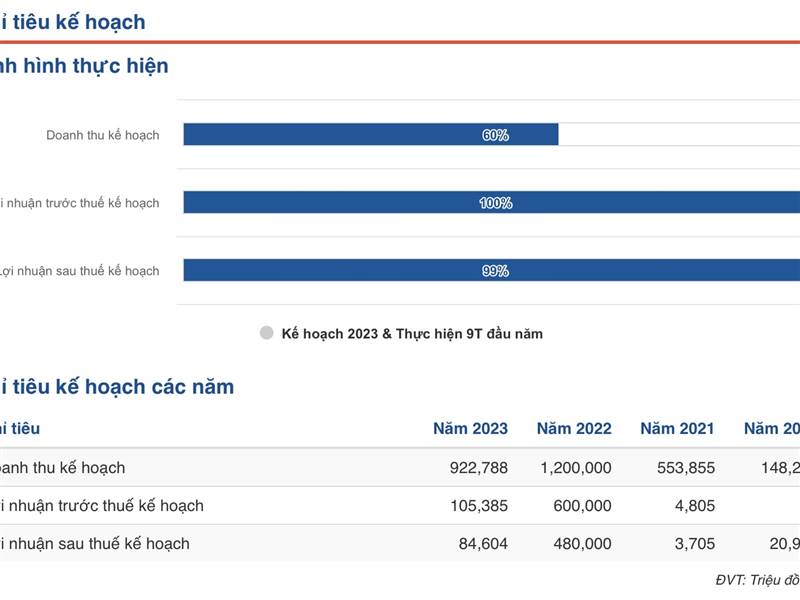Click the gray legend dot for Kế hoạch 2023
The image size is (800, 600).
(x=266, y=334)
